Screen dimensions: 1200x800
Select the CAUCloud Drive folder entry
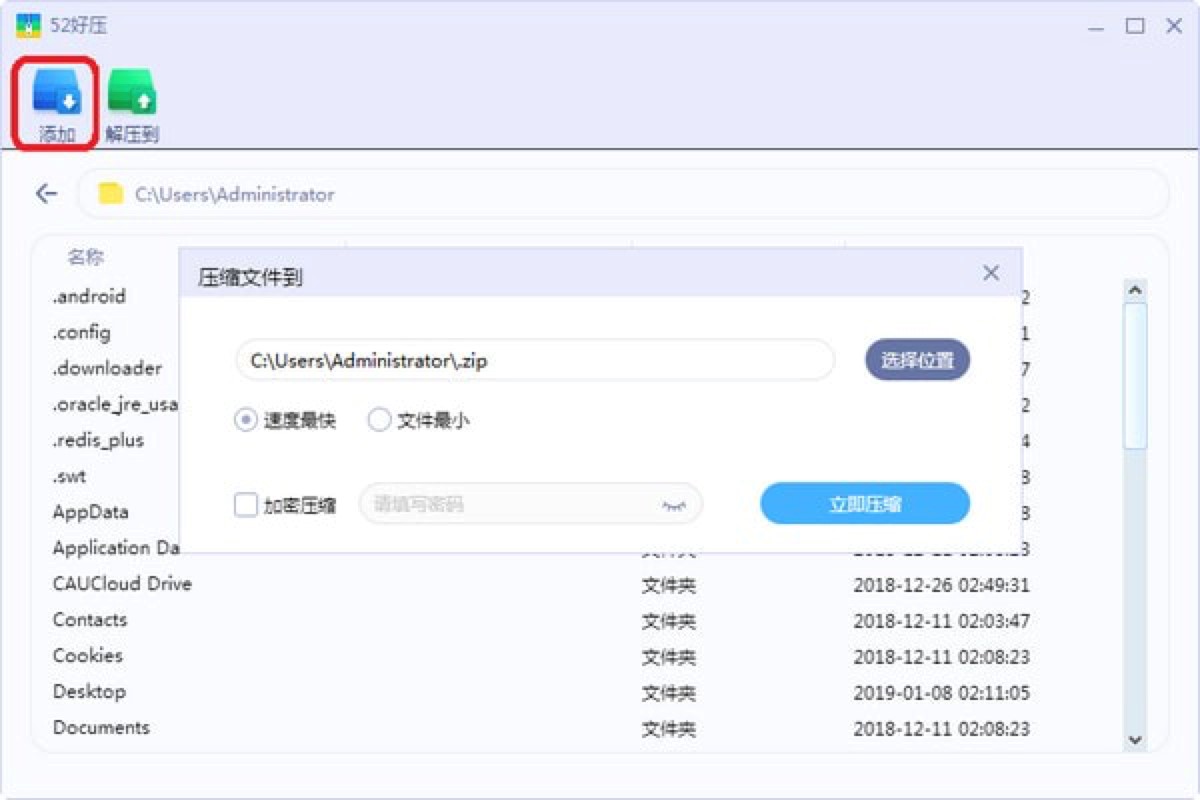pos(122,584)
